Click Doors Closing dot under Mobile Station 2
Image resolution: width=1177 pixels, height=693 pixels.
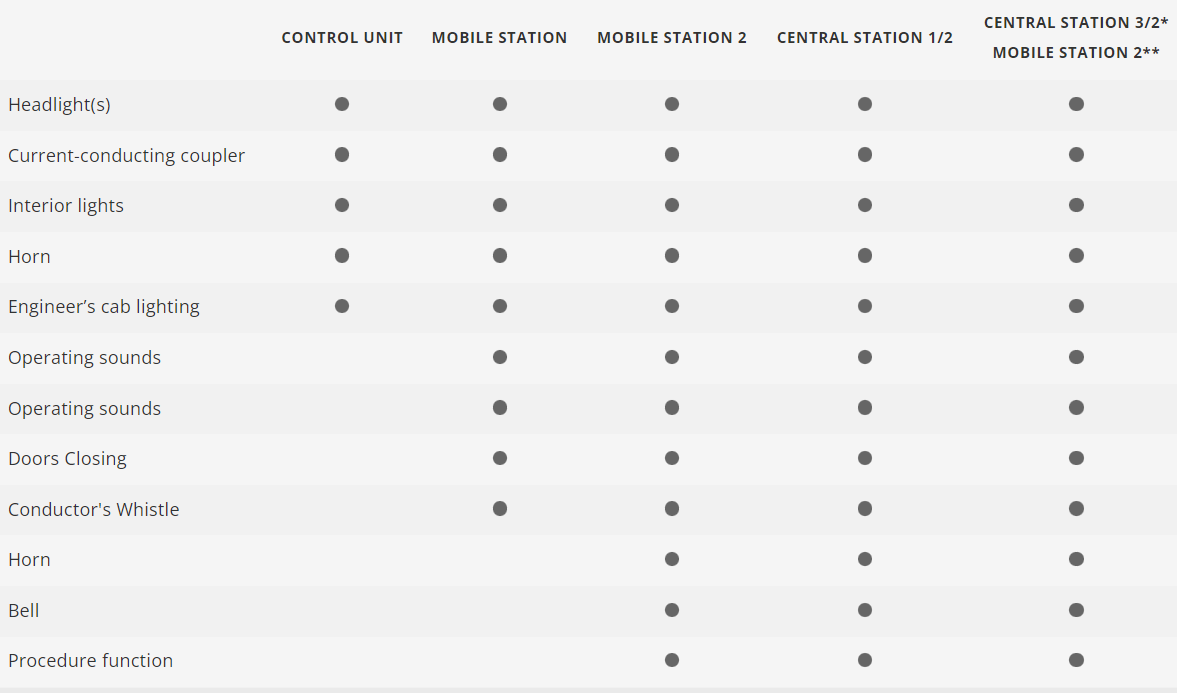672,458
